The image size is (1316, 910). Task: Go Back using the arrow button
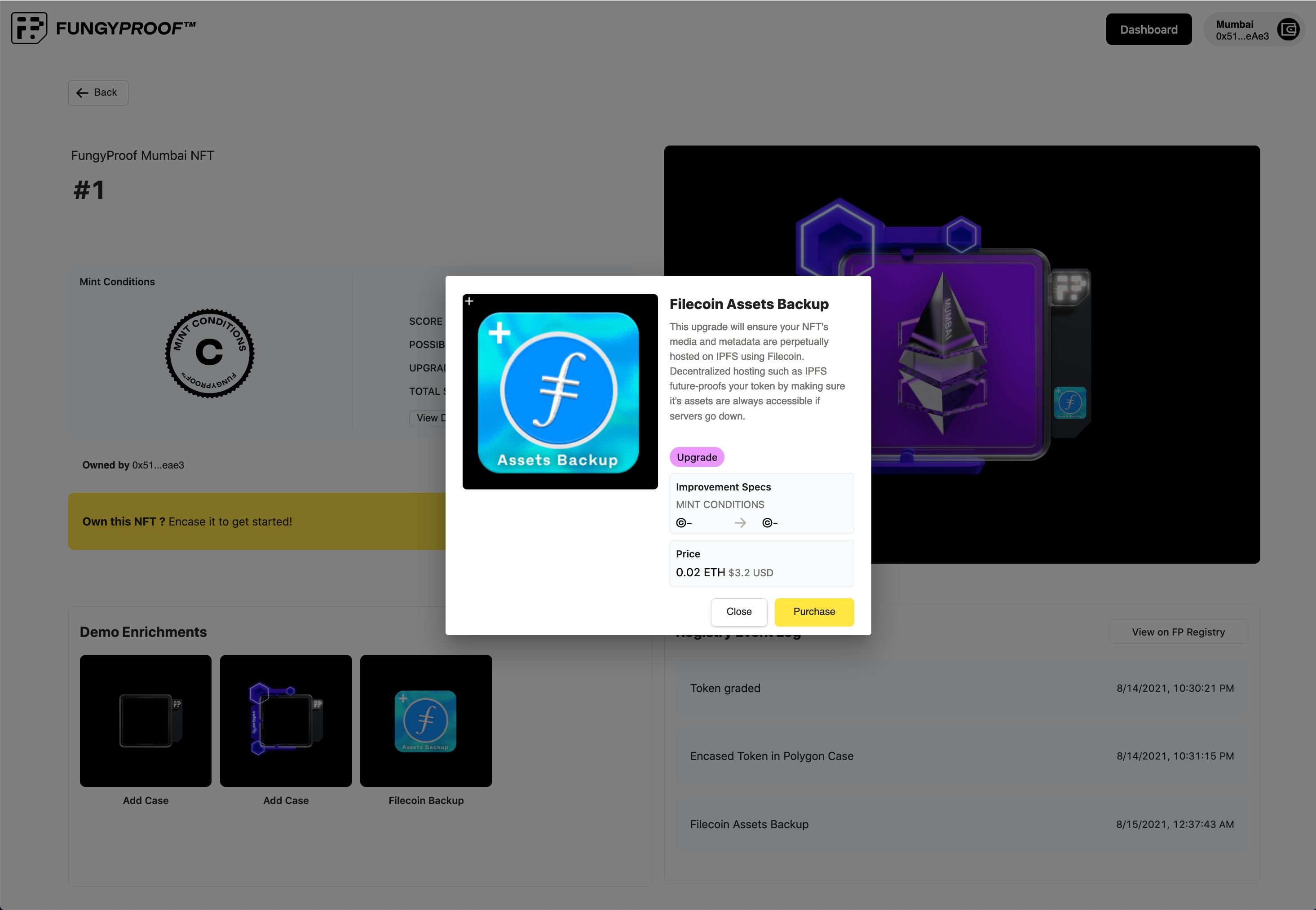(x=98, y=93)
